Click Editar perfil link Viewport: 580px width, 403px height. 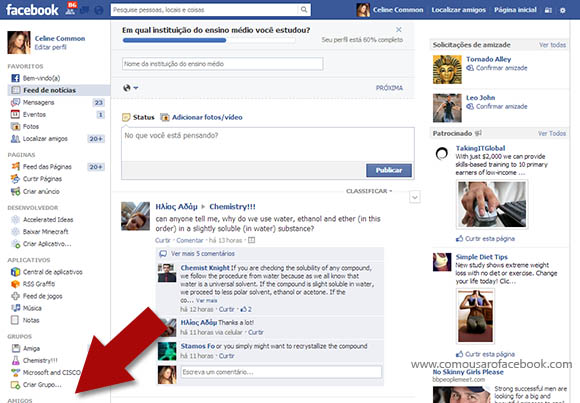(50, 47)
